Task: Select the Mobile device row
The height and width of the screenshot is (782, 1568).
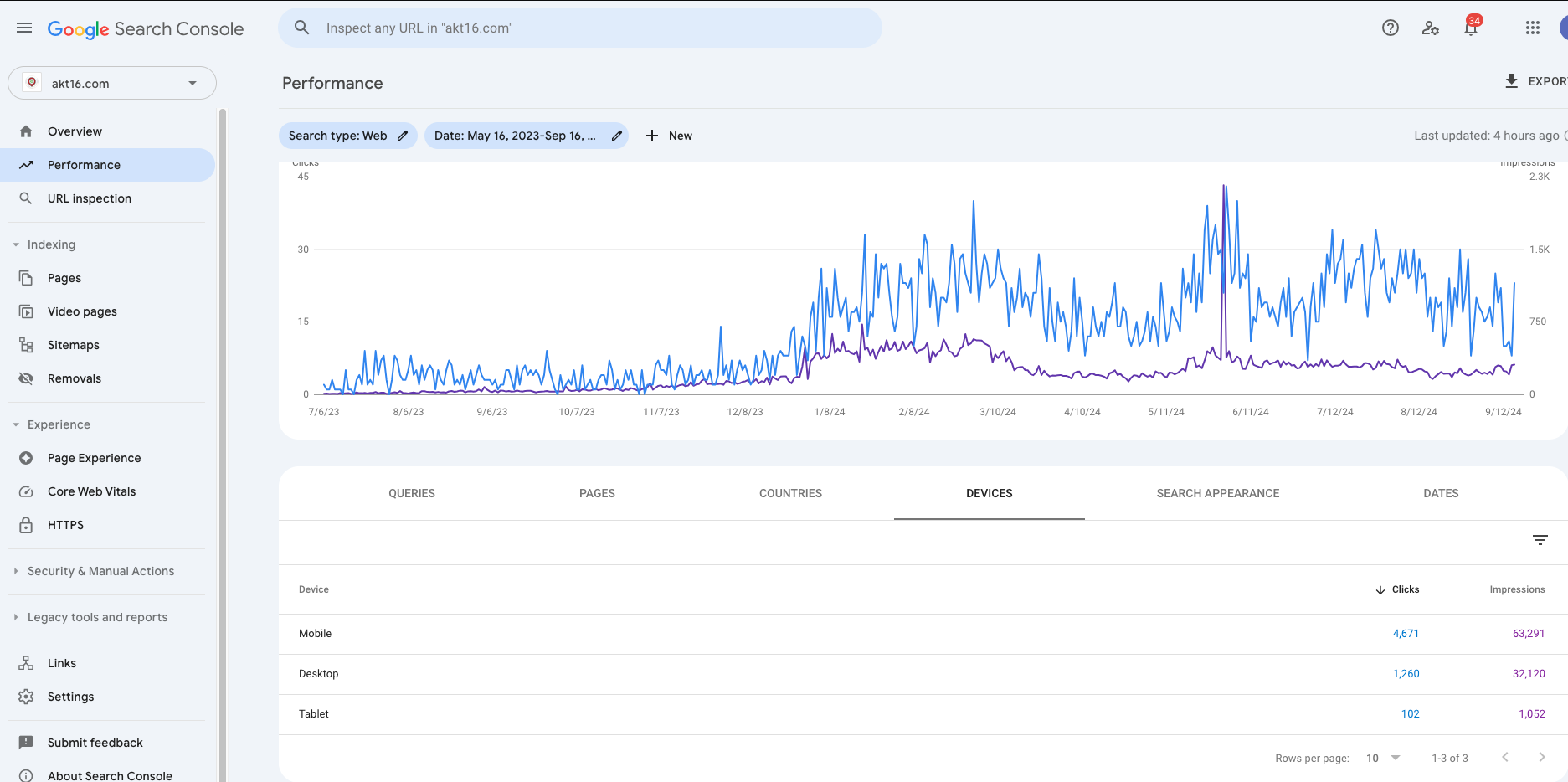Action: coord(923,634)
